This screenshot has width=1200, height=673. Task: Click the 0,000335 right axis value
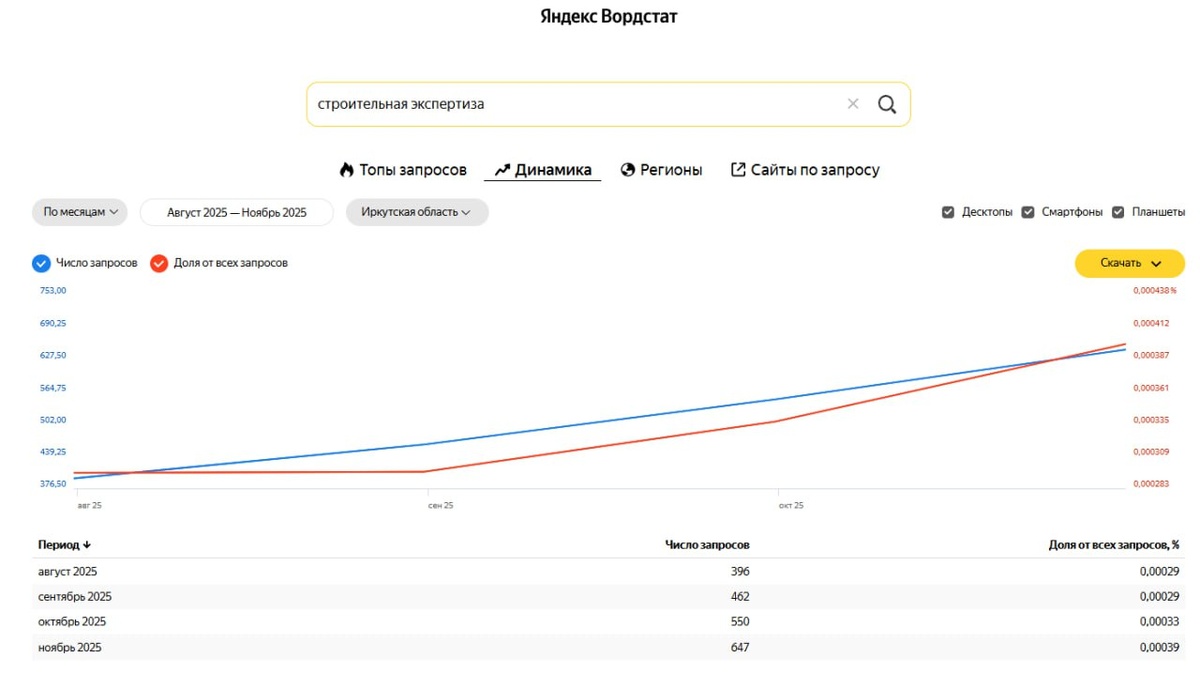tap(1151, 420)
